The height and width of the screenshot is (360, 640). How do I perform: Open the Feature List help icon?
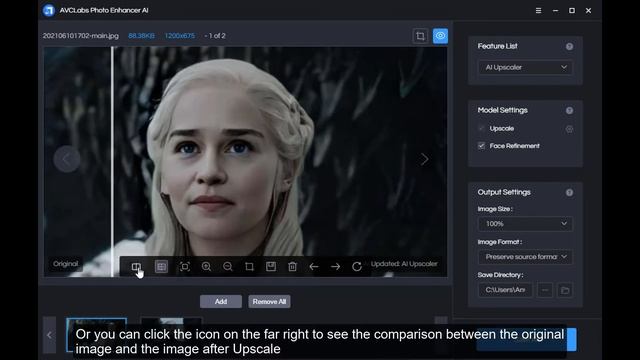tap(569, 47)
